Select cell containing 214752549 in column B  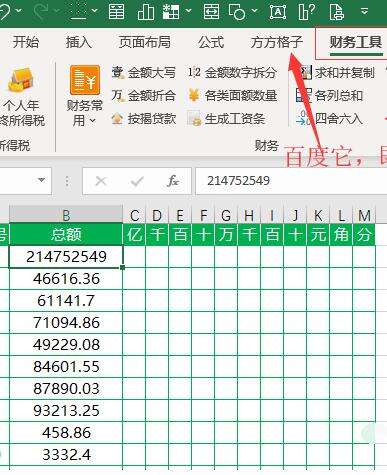point(66,257)
